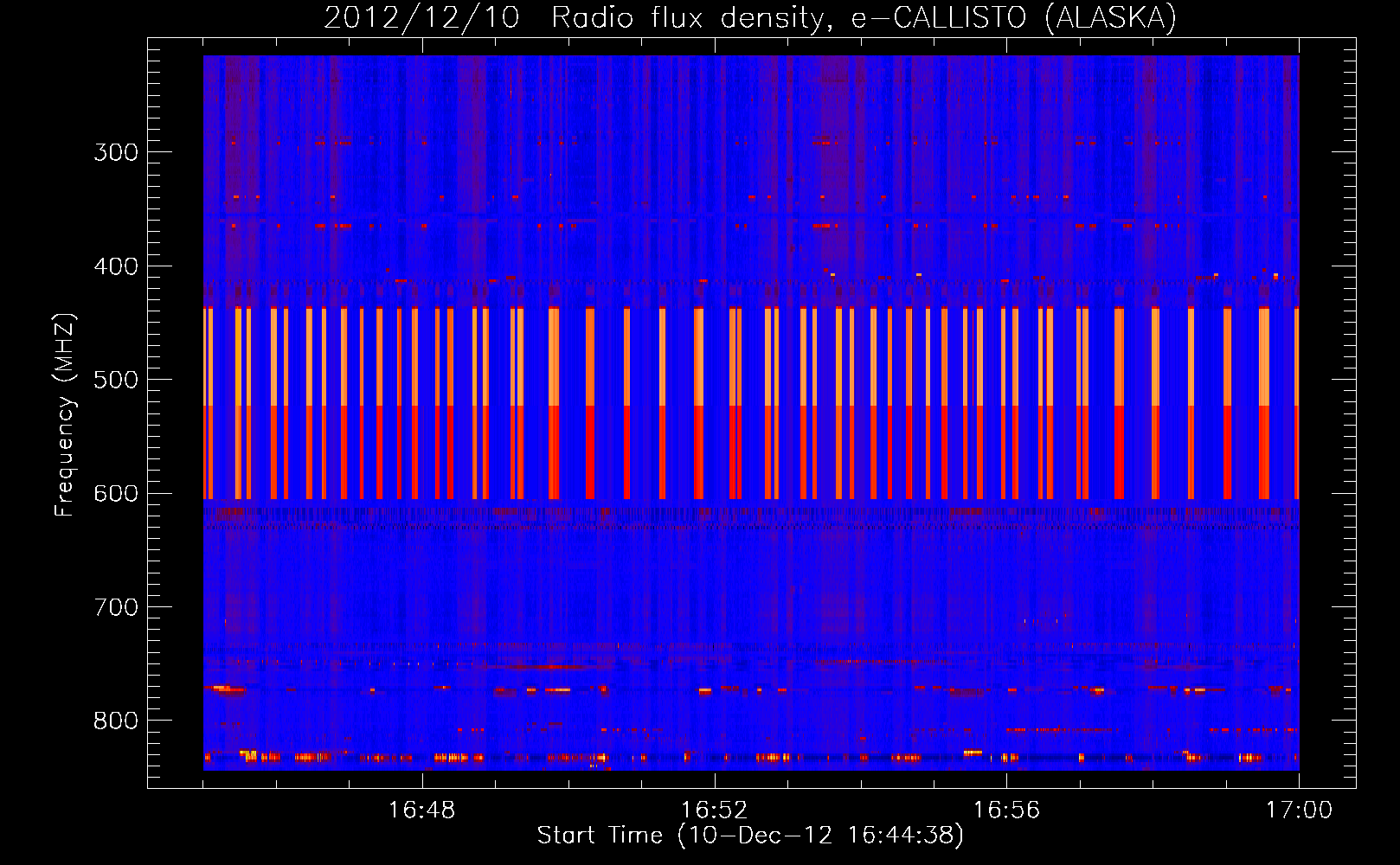Screen dimensions: 1400x865
Task: Click the 17:00 time tick label
Action: (x=1299, y=811)
